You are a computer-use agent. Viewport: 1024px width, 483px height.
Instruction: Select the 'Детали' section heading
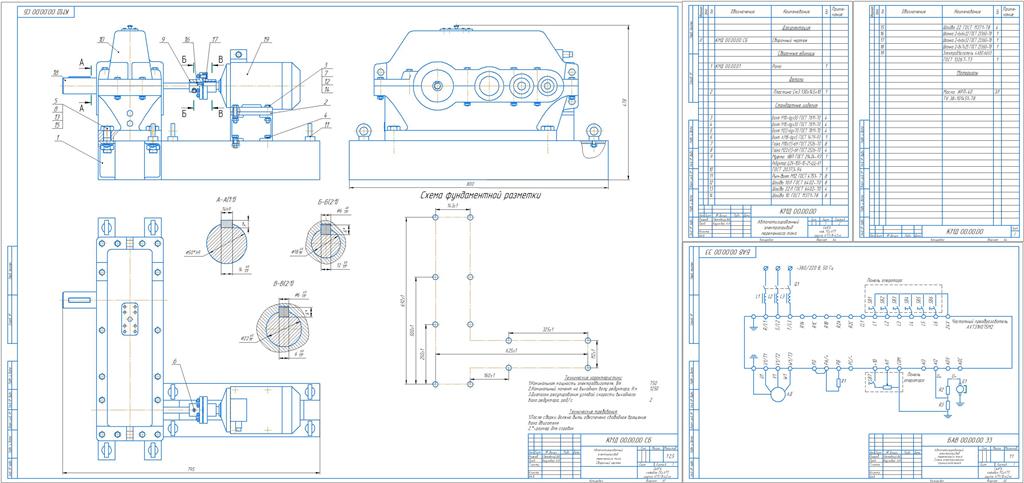click(797, 78)
